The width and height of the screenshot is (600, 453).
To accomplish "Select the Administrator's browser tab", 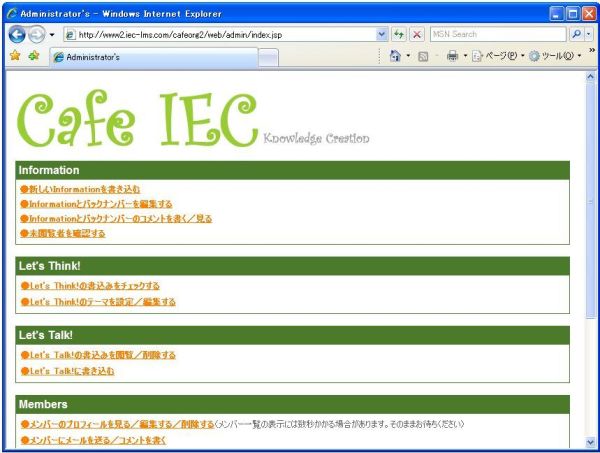I will 154,57.
